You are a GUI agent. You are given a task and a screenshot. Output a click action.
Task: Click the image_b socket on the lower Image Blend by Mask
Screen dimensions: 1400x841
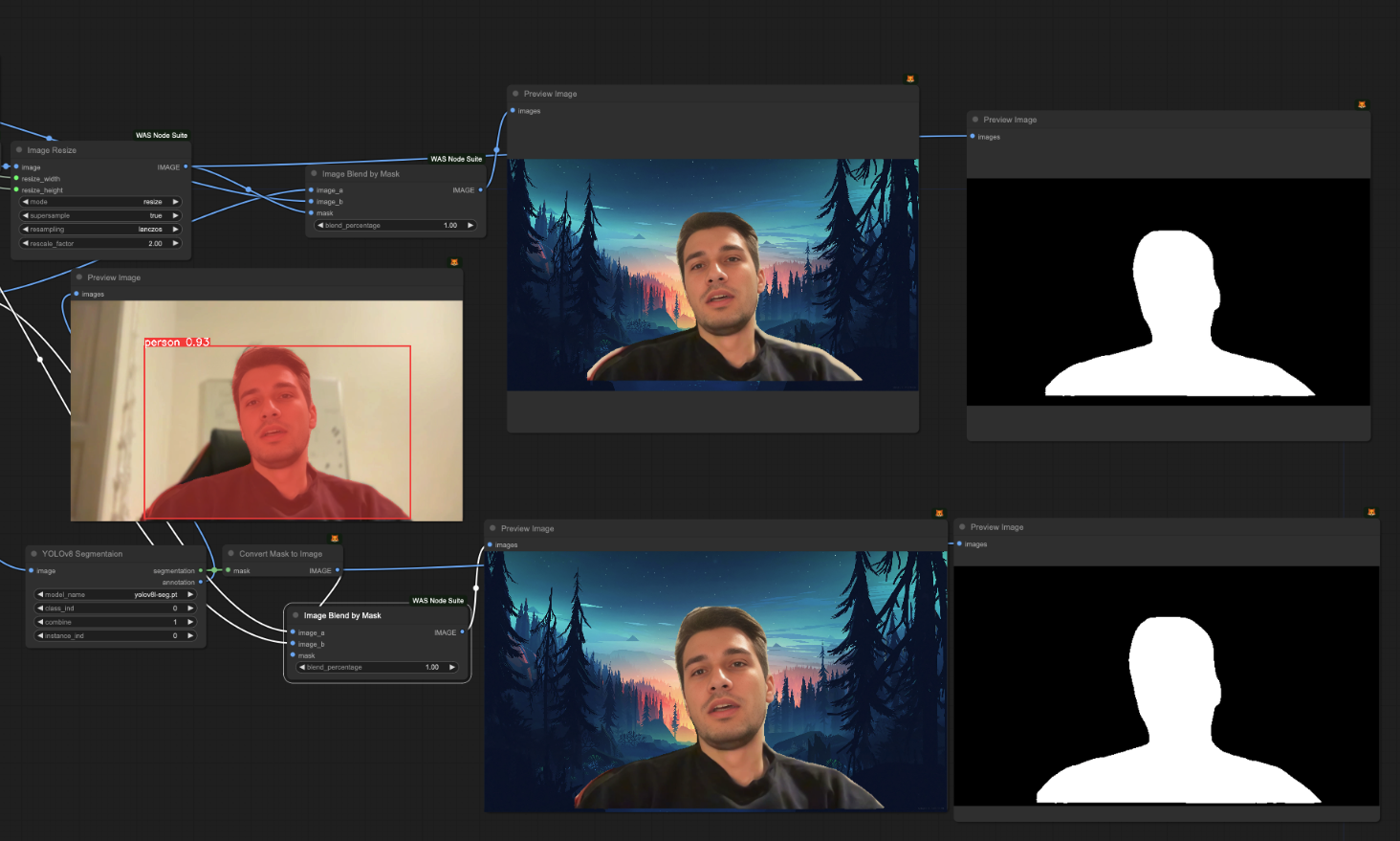(293, 643)
